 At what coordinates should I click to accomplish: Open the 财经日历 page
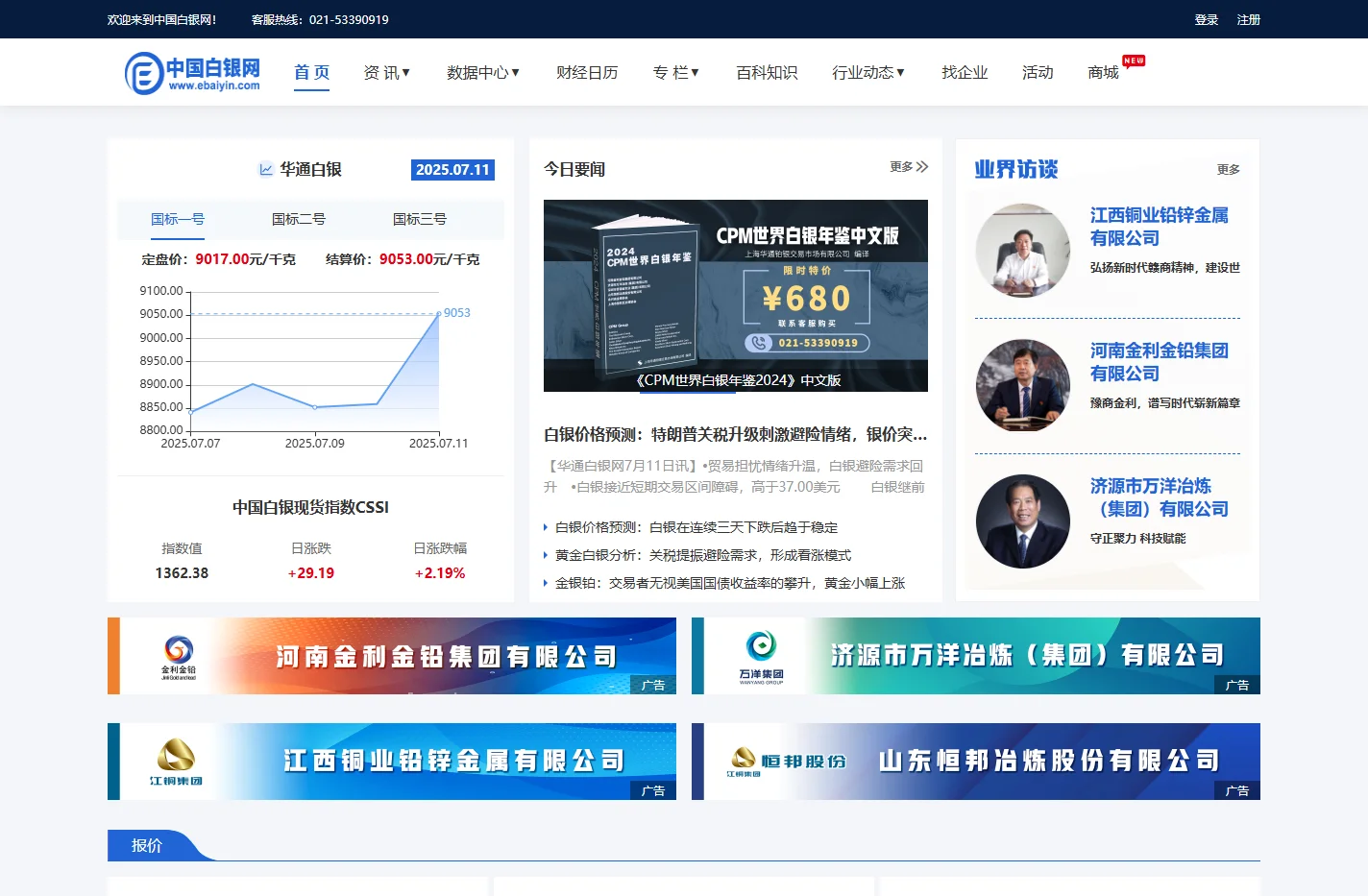tap(587, 73)
